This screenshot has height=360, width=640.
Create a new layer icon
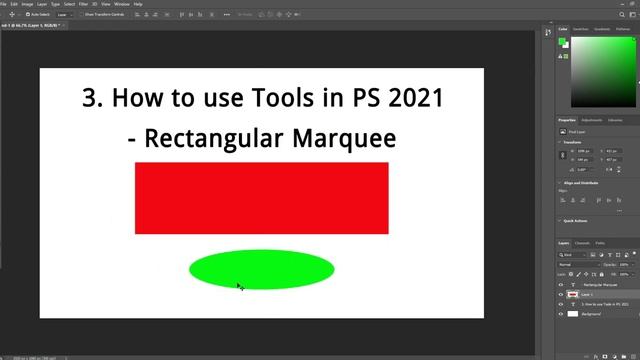pyautogui.click(x=633, y=357)
